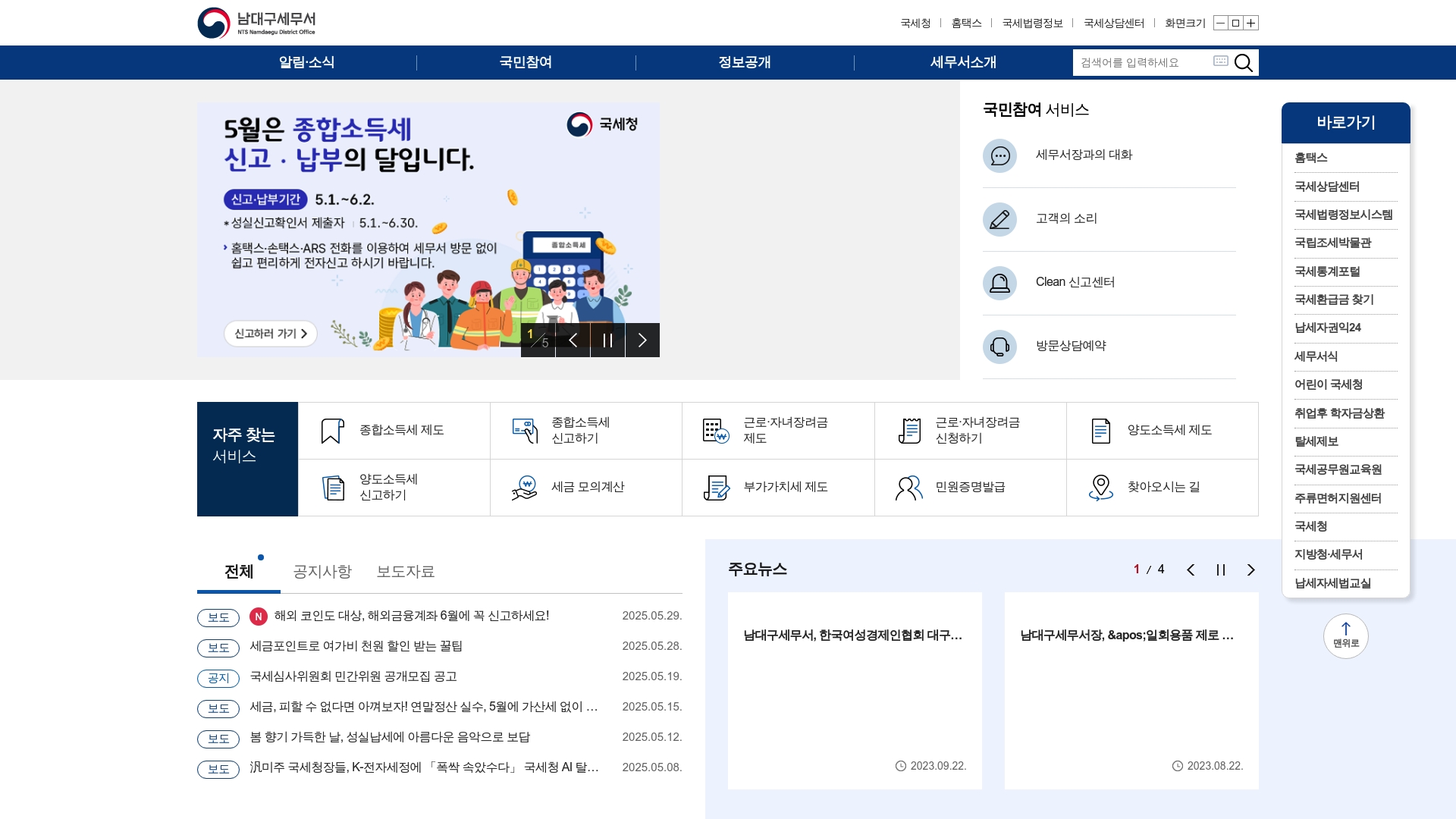Click the 종합소득세 신고하기 icon

click(x=525, y=431)
